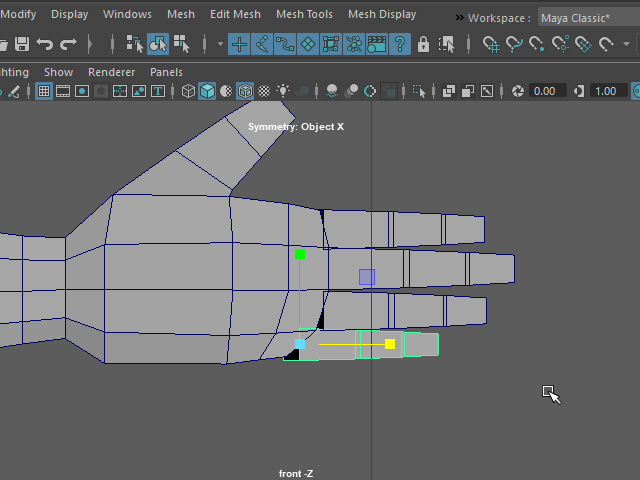Toggle smooth shade all cube
The image size is (640, 480).
click(206, 91)
